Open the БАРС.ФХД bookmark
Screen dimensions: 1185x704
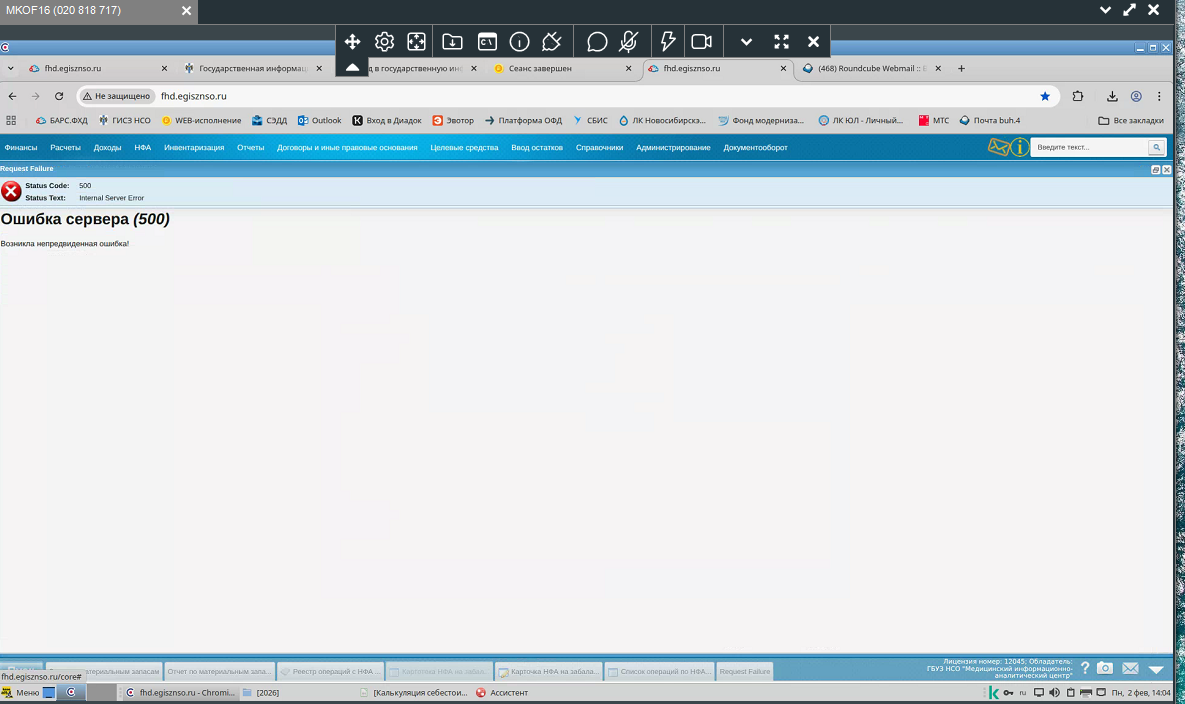pos(61,120)
